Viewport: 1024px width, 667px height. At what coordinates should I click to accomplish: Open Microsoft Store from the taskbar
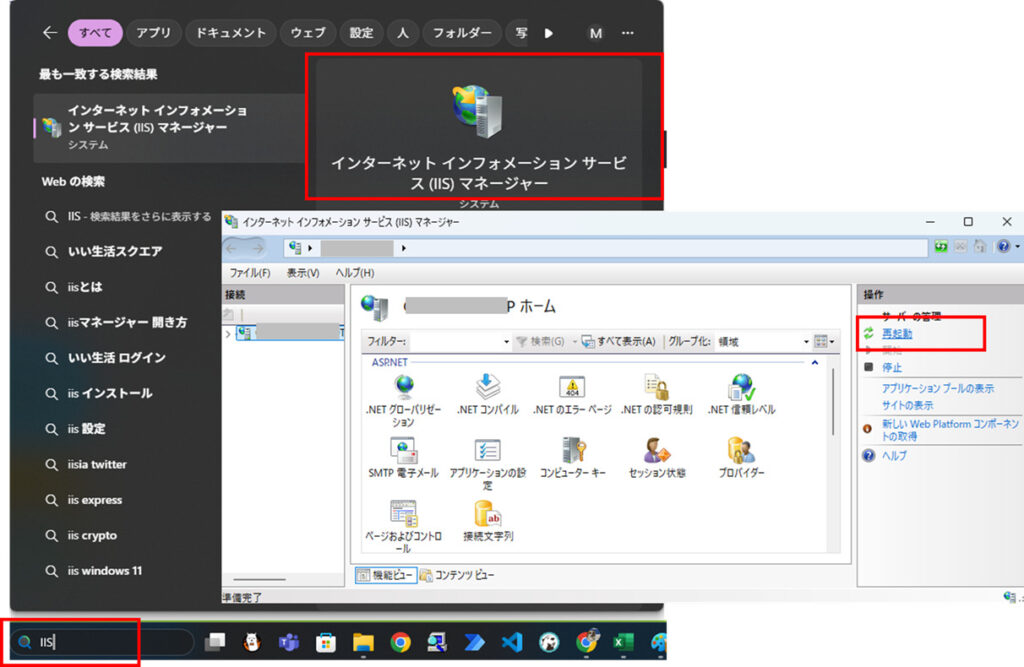(325, 643)
